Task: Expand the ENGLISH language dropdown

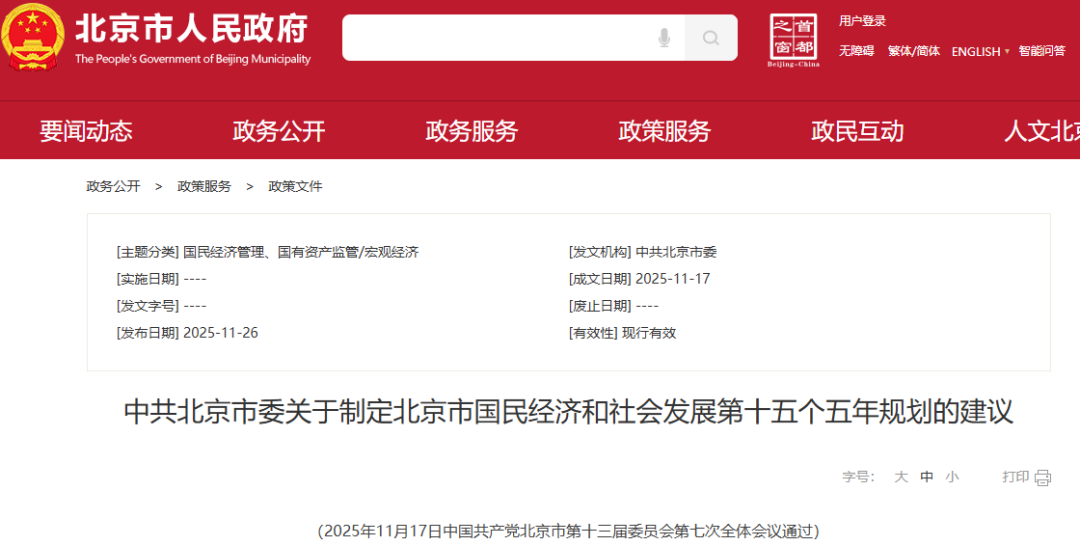Action: 980,51
